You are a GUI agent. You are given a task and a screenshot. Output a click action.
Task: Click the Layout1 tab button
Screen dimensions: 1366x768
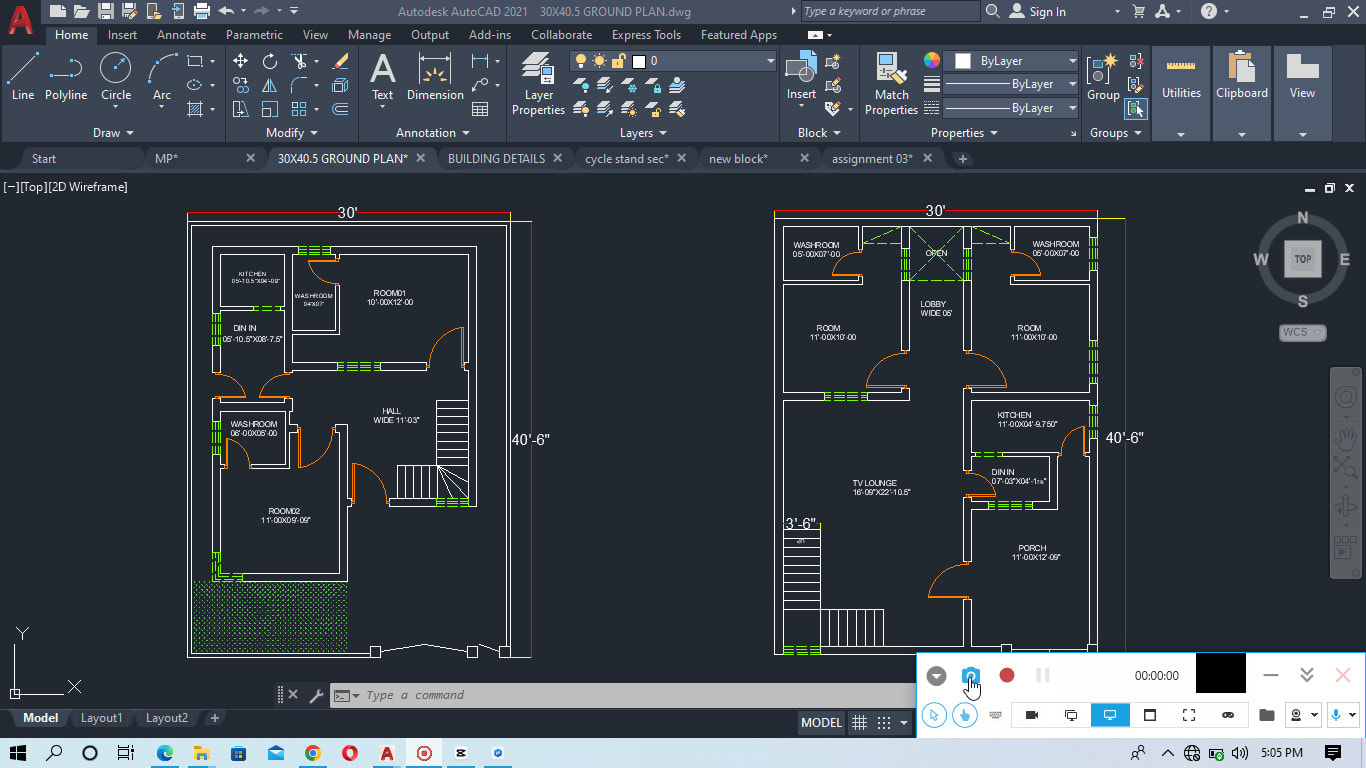(x=101, y=718)
